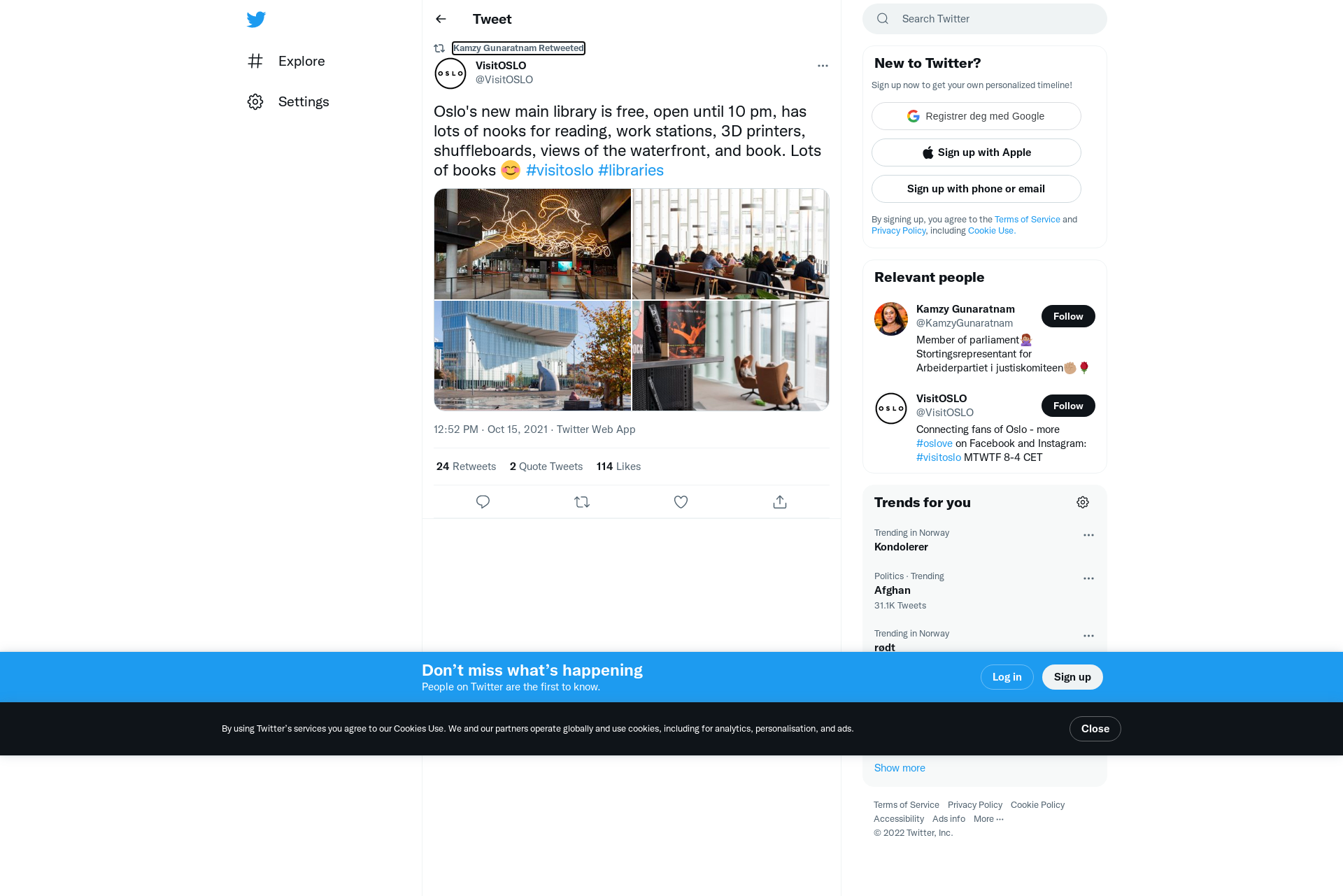The height and width of the screenshot is (896, 1343).
Task: Follow Kamzy Gunaratnam
Action: (1068, 316)
